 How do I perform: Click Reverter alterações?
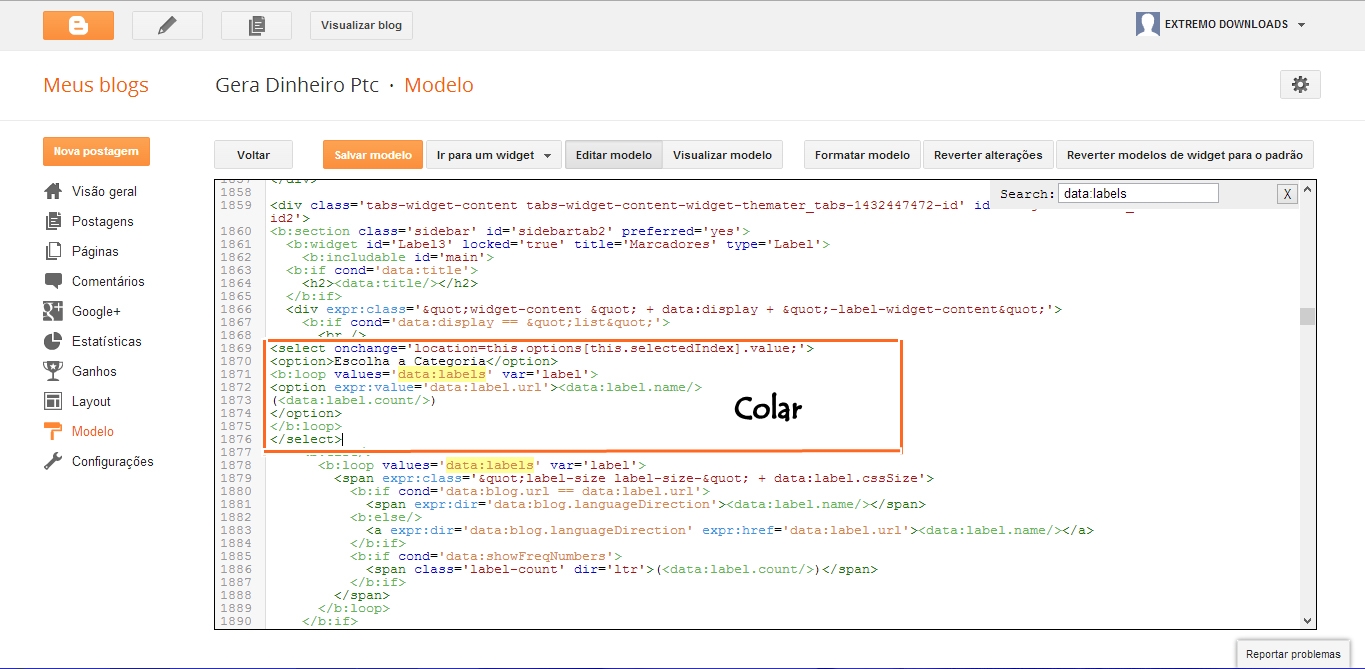point(987,155)
